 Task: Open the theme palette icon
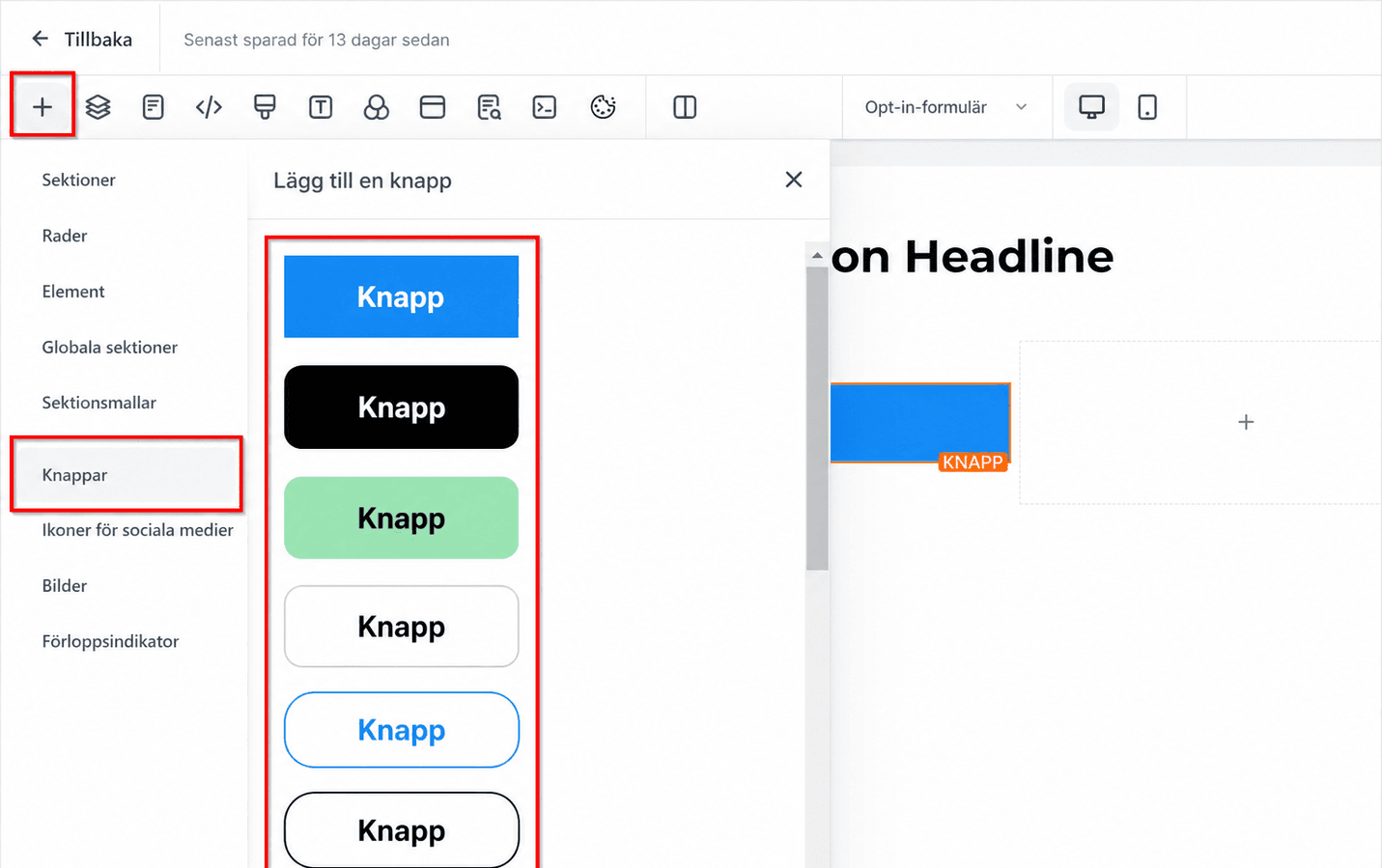point(603,107)
